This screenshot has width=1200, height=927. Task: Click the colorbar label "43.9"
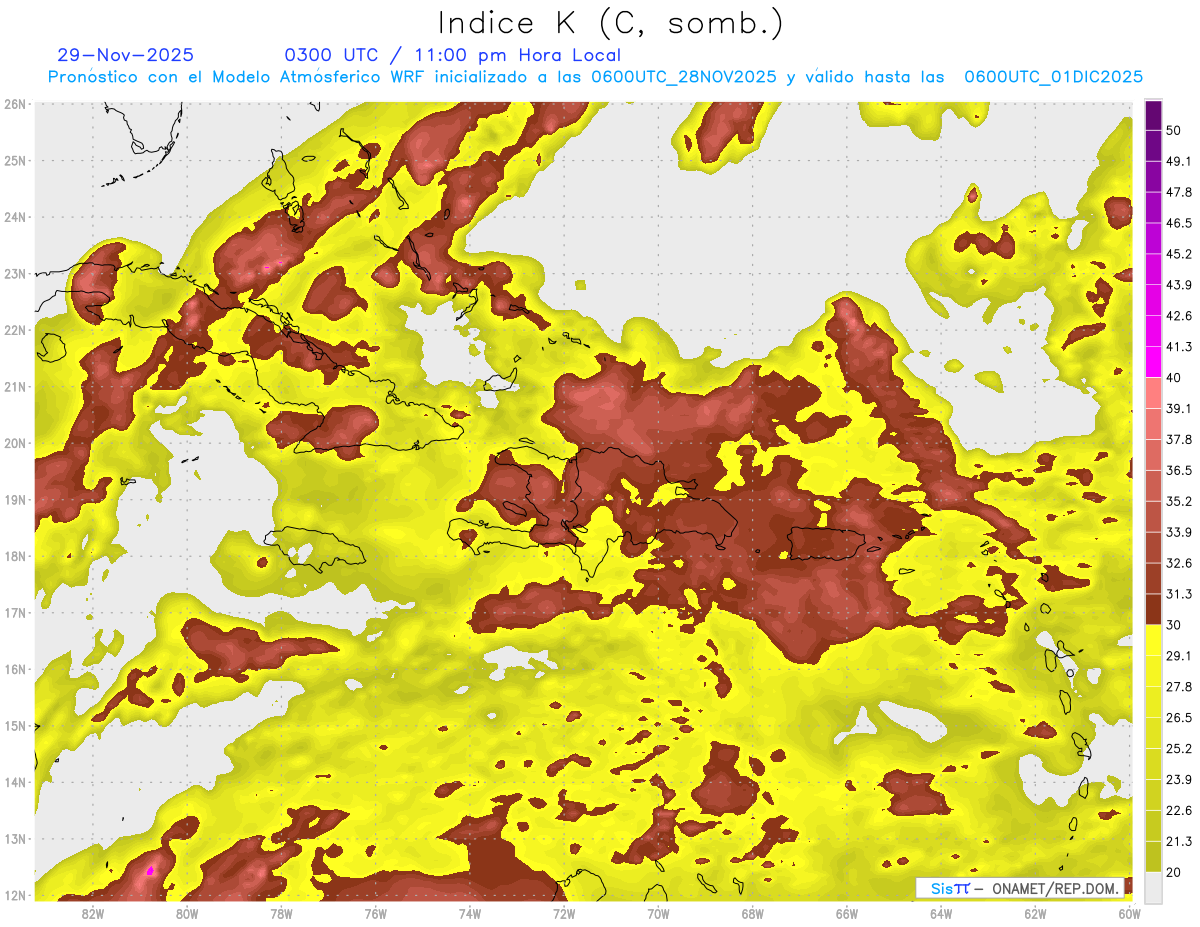[x=1179, y=285]
